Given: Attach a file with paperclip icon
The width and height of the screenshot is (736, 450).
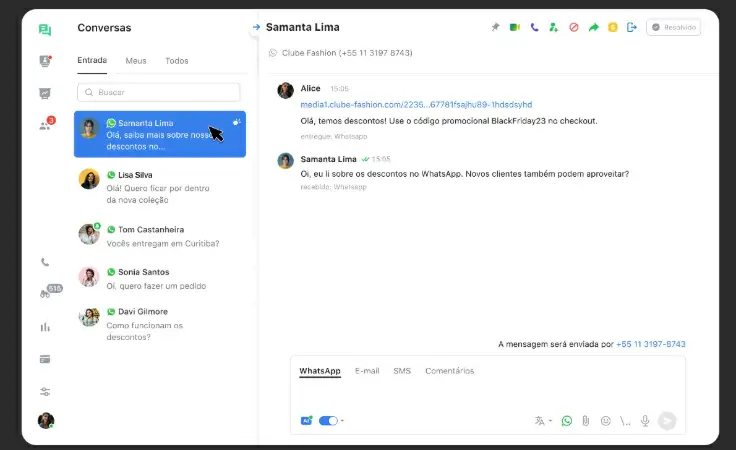Looking at the screenshot, I should pos(586,421).
